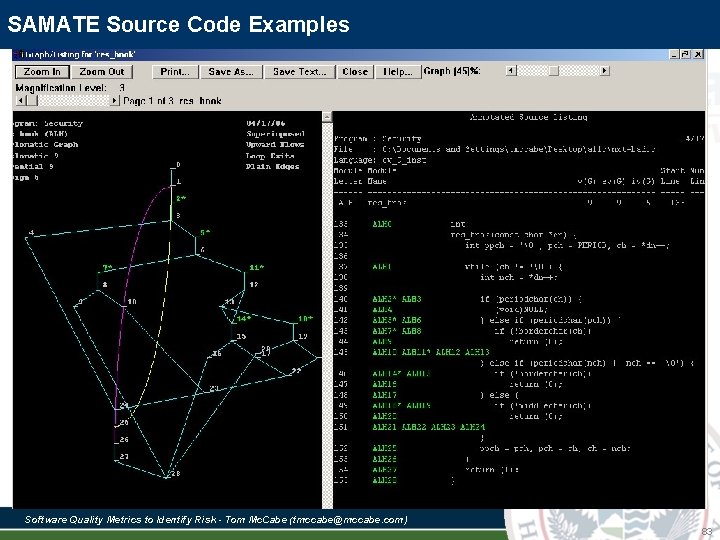Screen dimensions: 720x540
Task: Open the Help... button
Action: point(398,72)
